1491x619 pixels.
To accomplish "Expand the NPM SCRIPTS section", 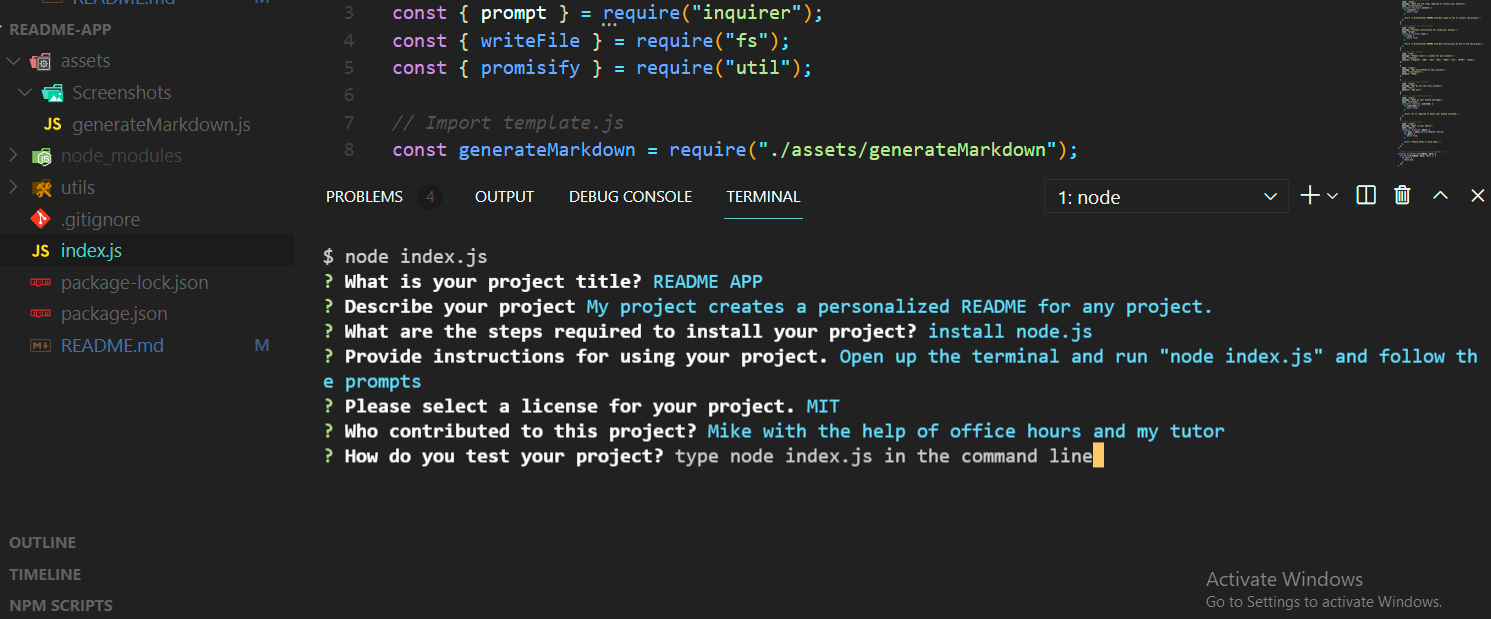I will click(61, 606).
